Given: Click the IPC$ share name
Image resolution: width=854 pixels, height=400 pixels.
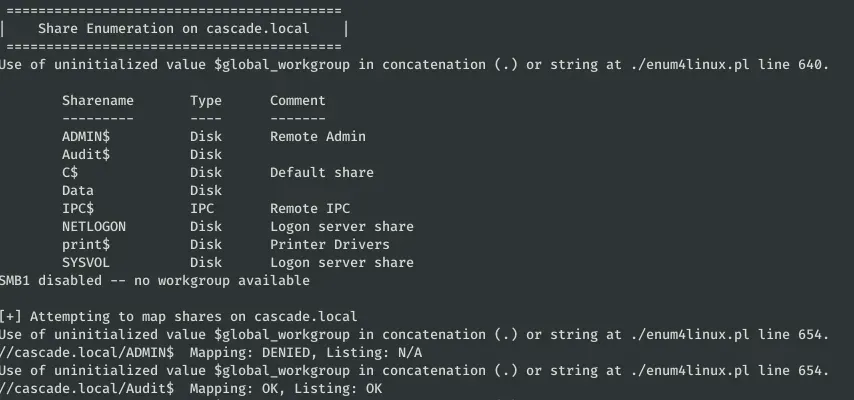Looking at the screenshot, I should (x=78, y=209).
